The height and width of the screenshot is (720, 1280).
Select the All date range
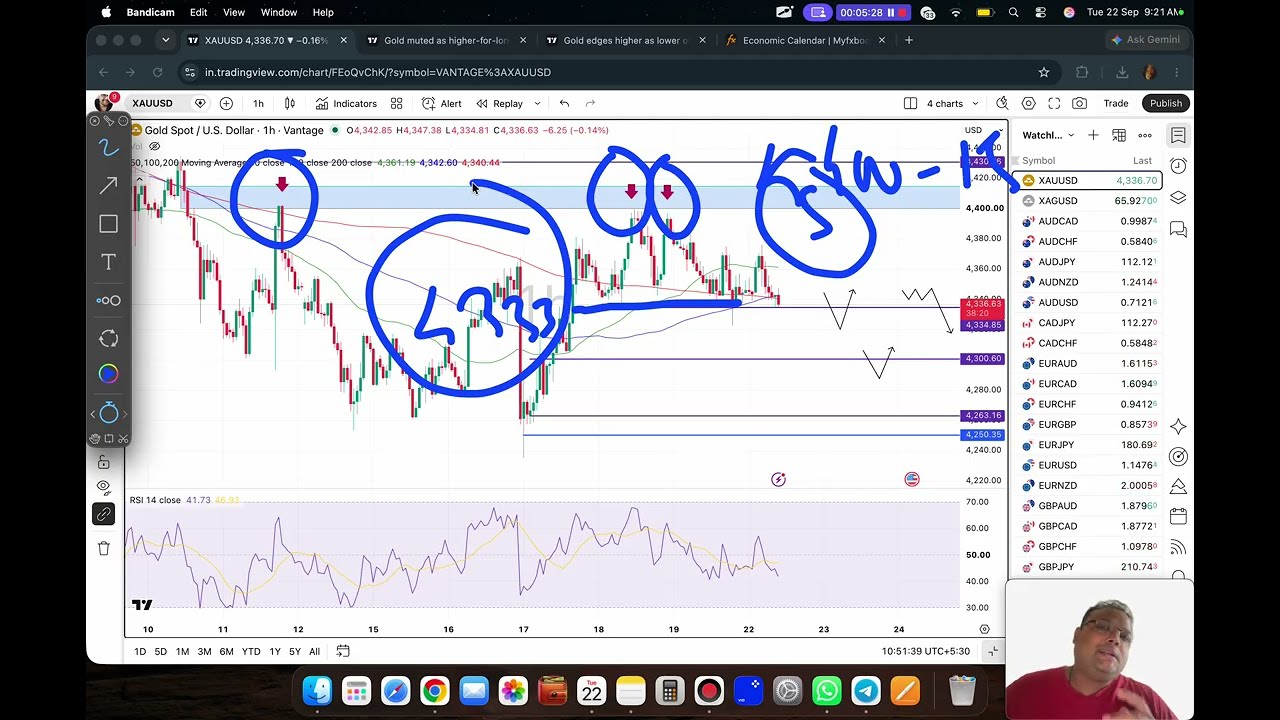(314, 651)
